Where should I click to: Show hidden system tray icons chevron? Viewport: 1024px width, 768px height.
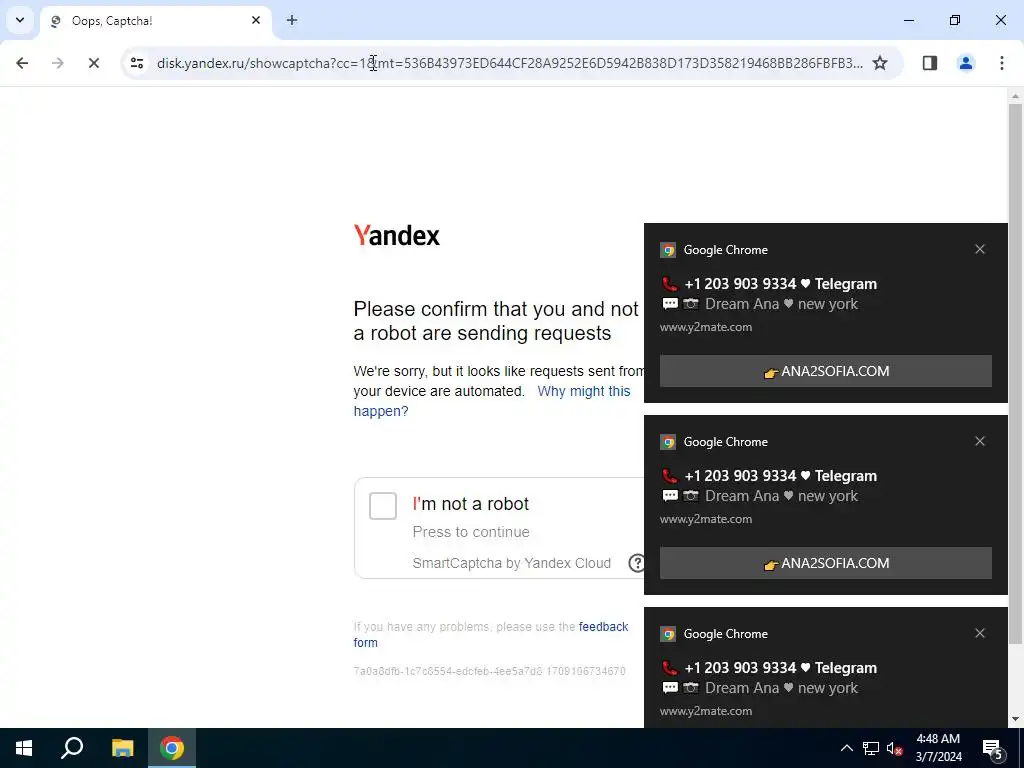tap(846, 748)
